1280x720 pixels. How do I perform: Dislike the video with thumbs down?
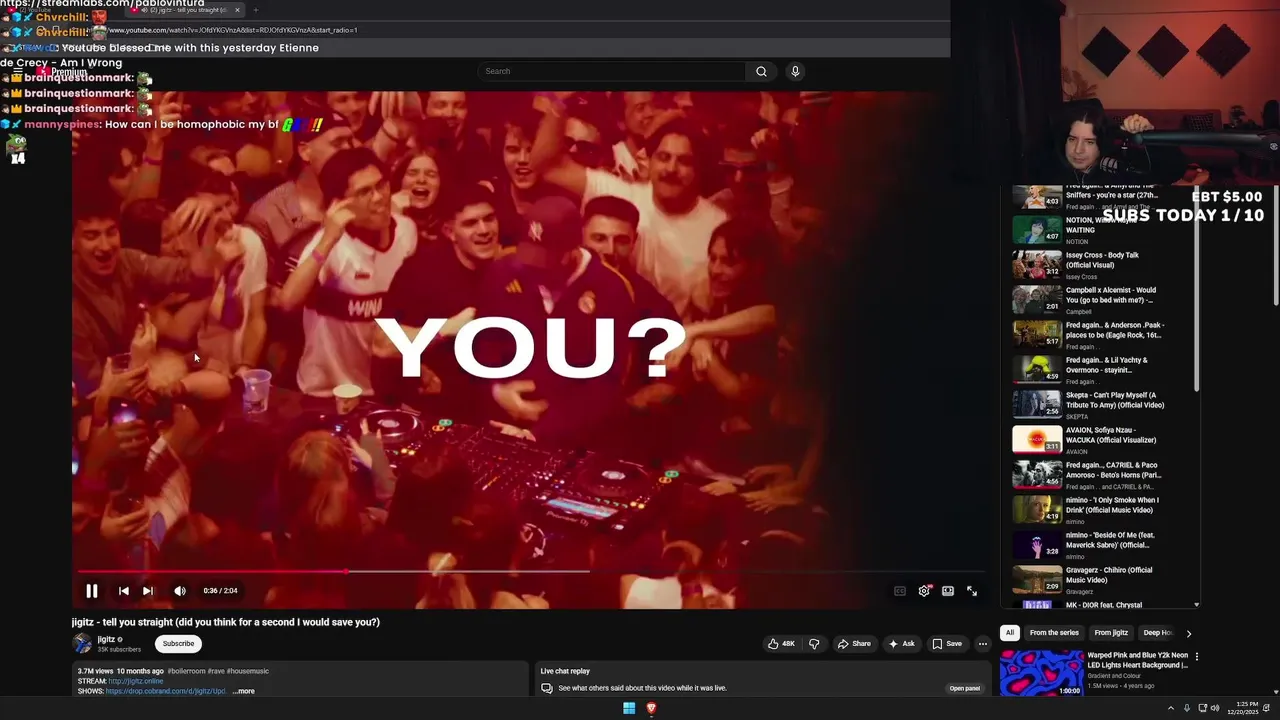(813, 644)
